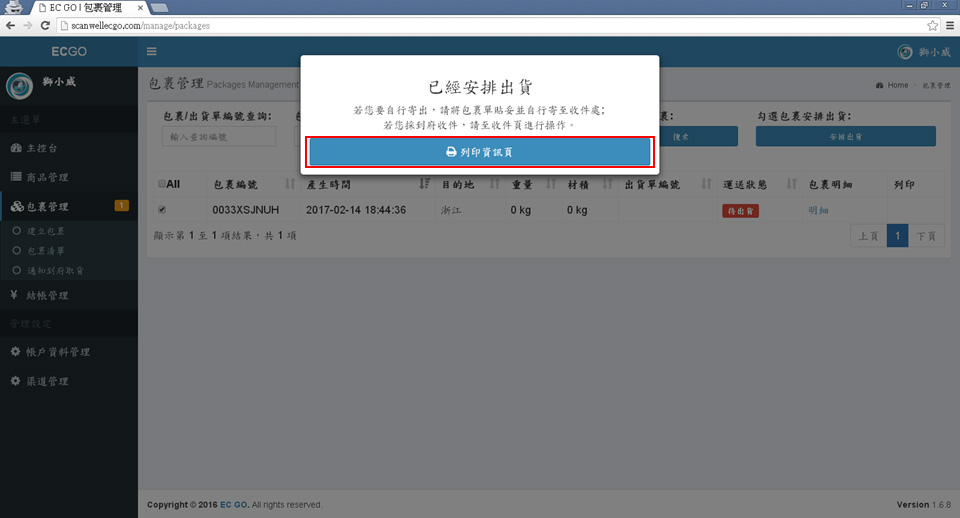Click the 列印資訊頁 print button
960x518 pixels.
(480, 152)
